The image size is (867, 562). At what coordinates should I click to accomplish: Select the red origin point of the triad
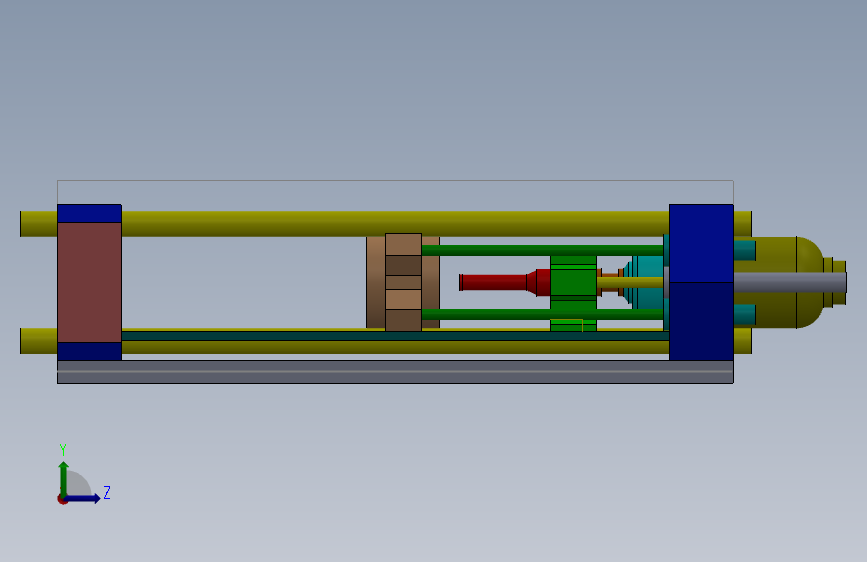click(x=62, y=500)
